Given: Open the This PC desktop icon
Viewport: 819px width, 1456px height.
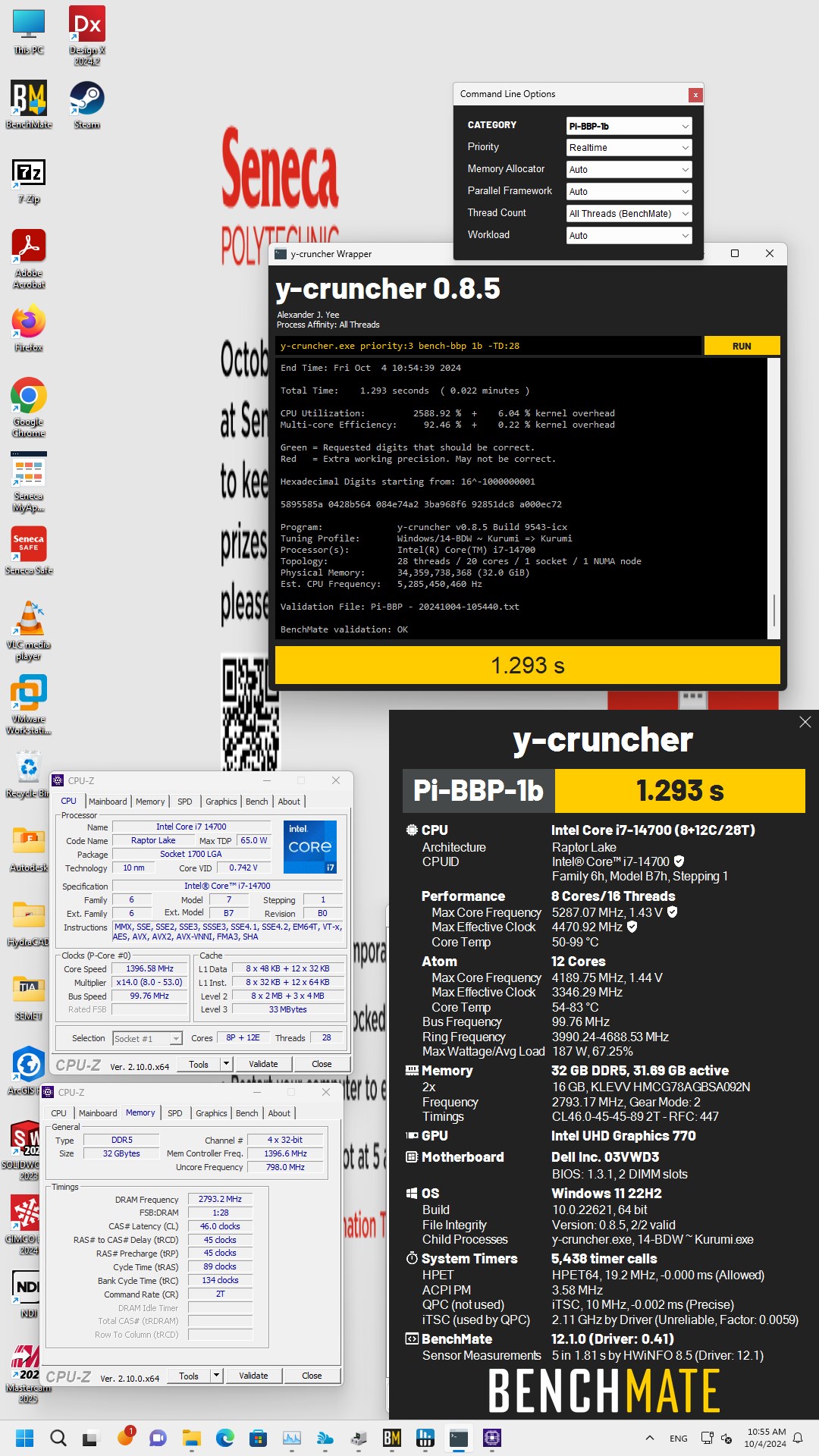Looking at the screenshot, I should 29,32.
